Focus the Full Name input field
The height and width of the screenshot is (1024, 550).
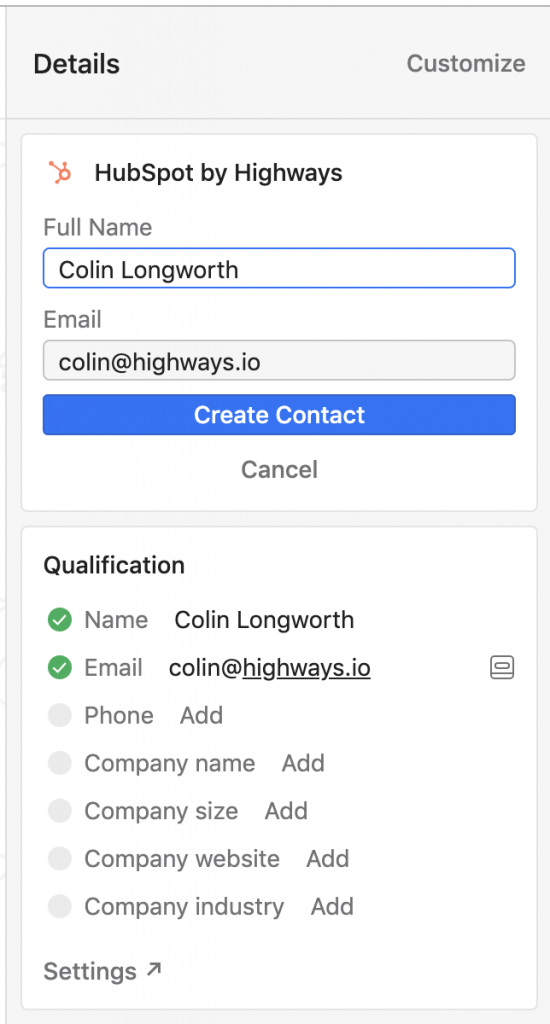(x=279, y=268)
